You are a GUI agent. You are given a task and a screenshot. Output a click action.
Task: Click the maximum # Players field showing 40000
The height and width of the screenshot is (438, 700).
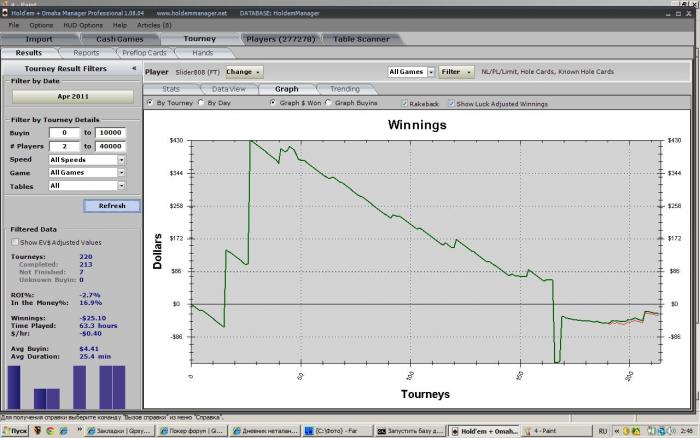(110, 146)
